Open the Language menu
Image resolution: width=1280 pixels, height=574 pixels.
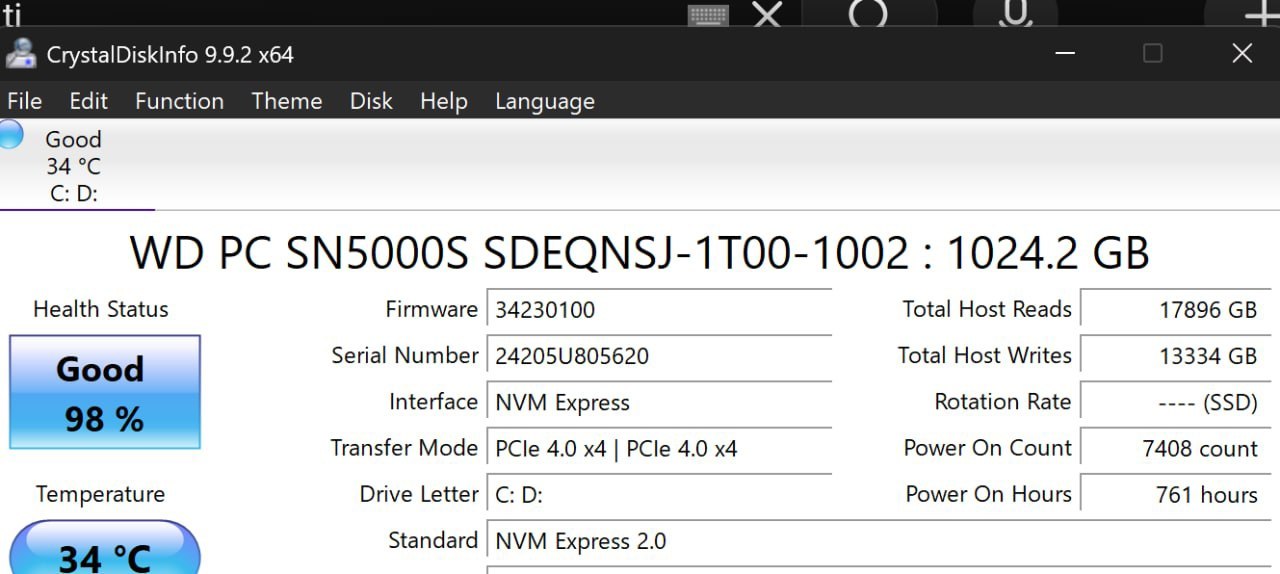point(544,101)
